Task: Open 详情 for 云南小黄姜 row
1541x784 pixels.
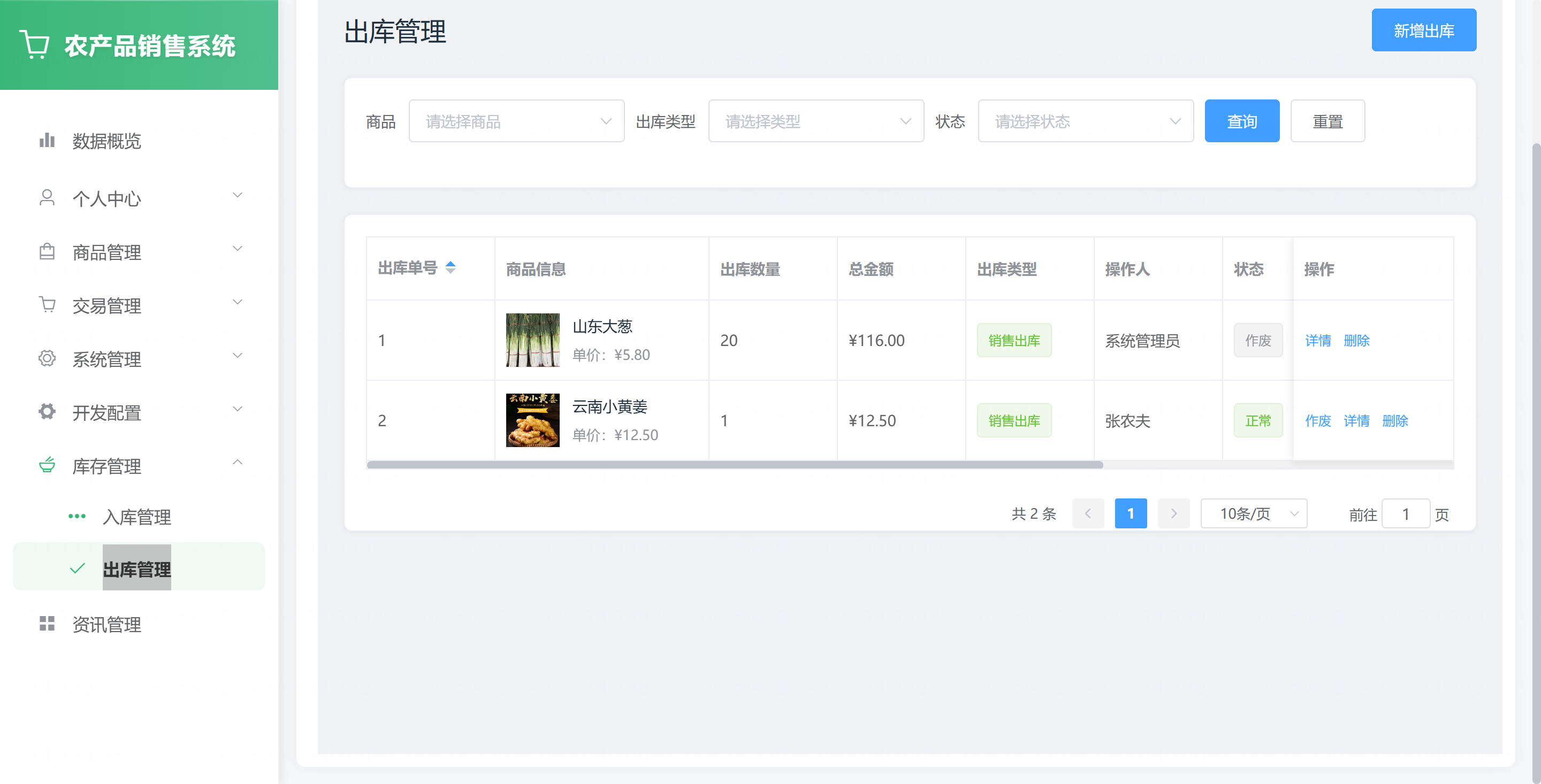Action: (1356, 421)
